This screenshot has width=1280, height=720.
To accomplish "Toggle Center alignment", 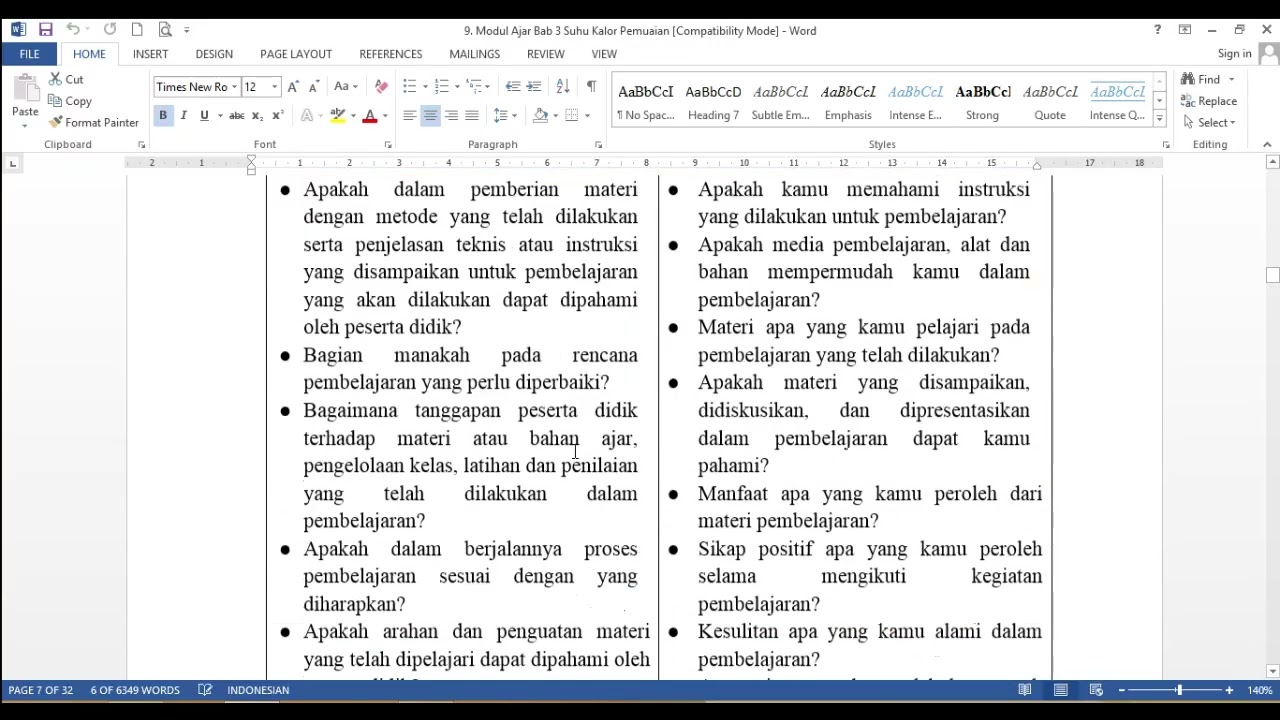I will [x=430, y=116].
